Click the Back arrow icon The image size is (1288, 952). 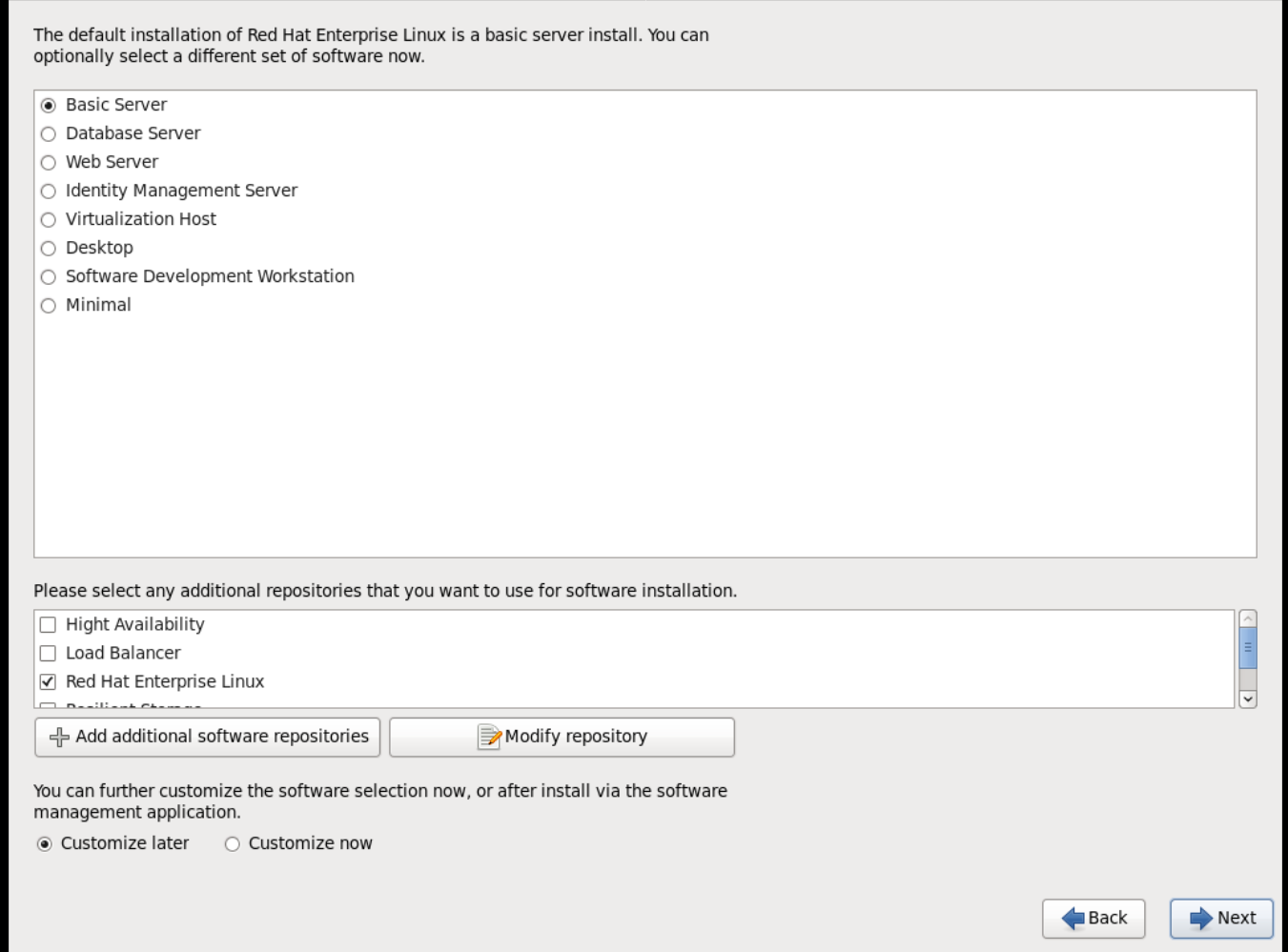point(1073,919)
